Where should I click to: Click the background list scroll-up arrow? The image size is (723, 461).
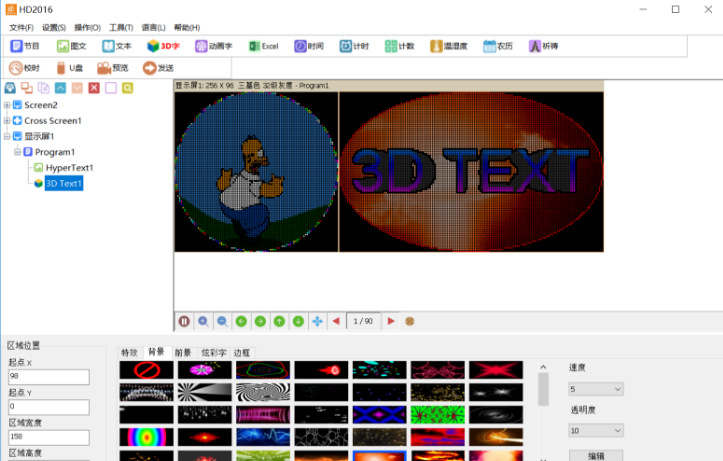(x=543, y=367)
